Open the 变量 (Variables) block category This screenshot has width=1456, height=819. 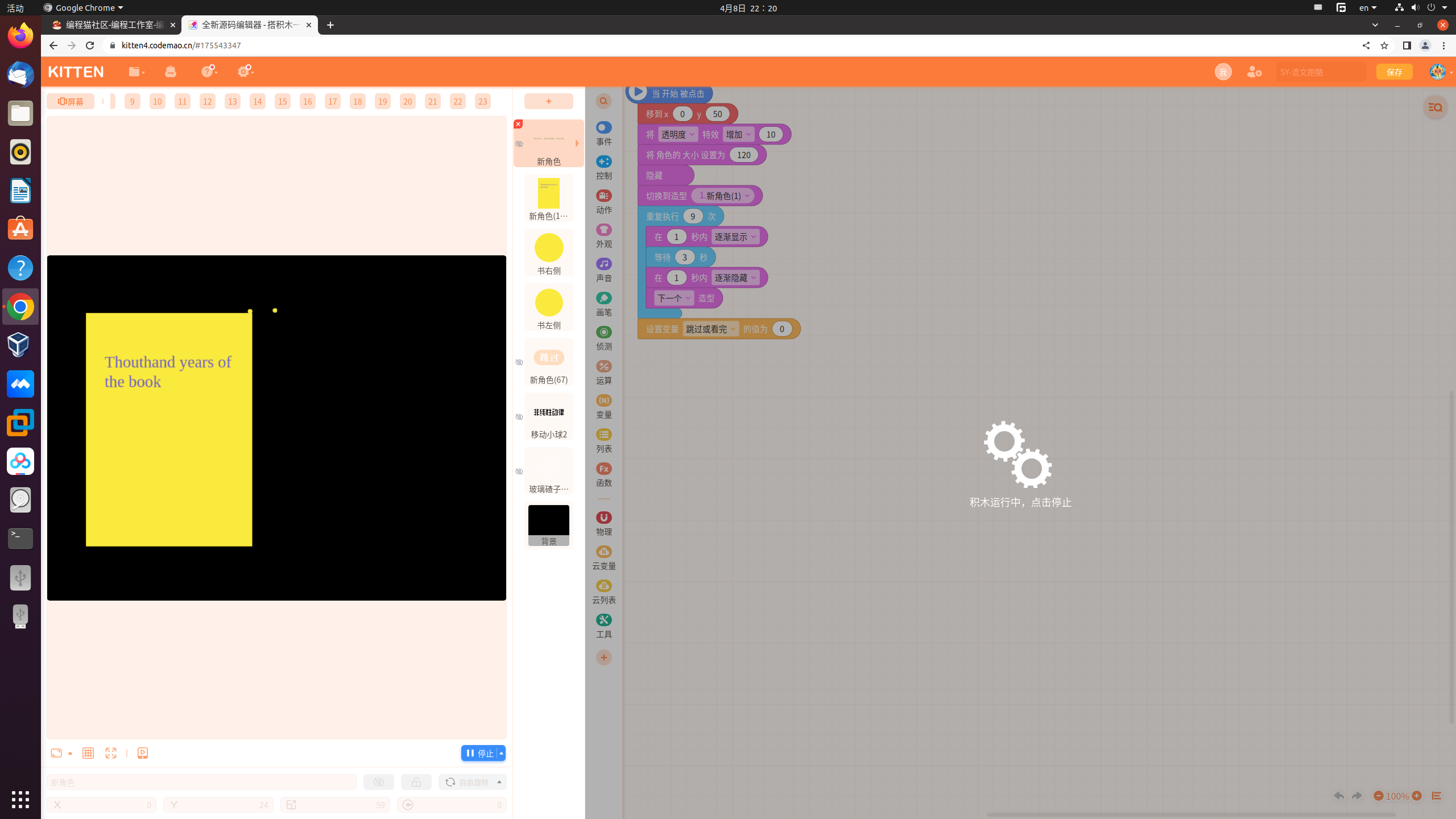tap(603, 407)
